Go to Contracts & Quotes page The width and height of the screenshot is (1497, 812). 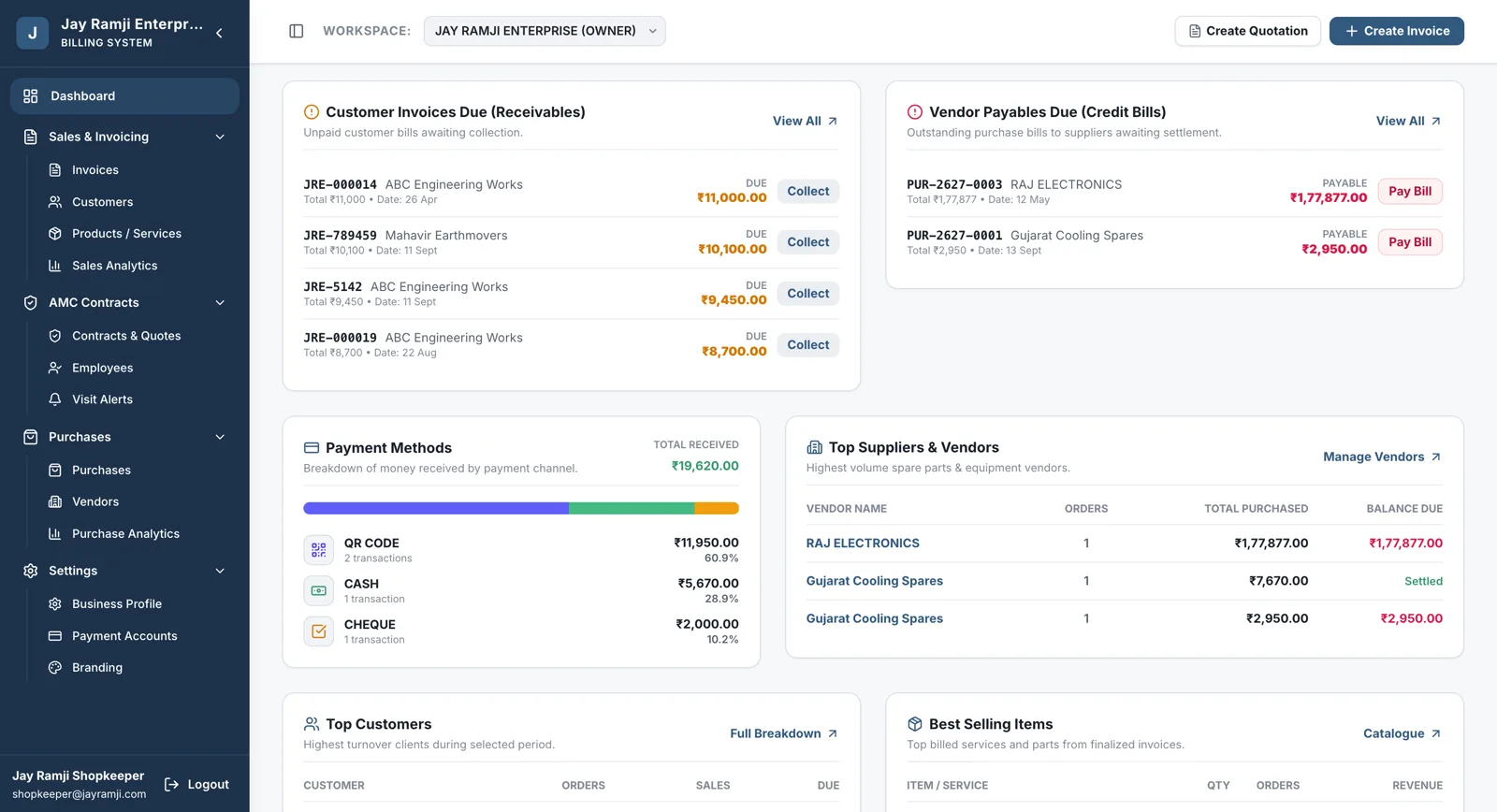(x=124, y=336)
